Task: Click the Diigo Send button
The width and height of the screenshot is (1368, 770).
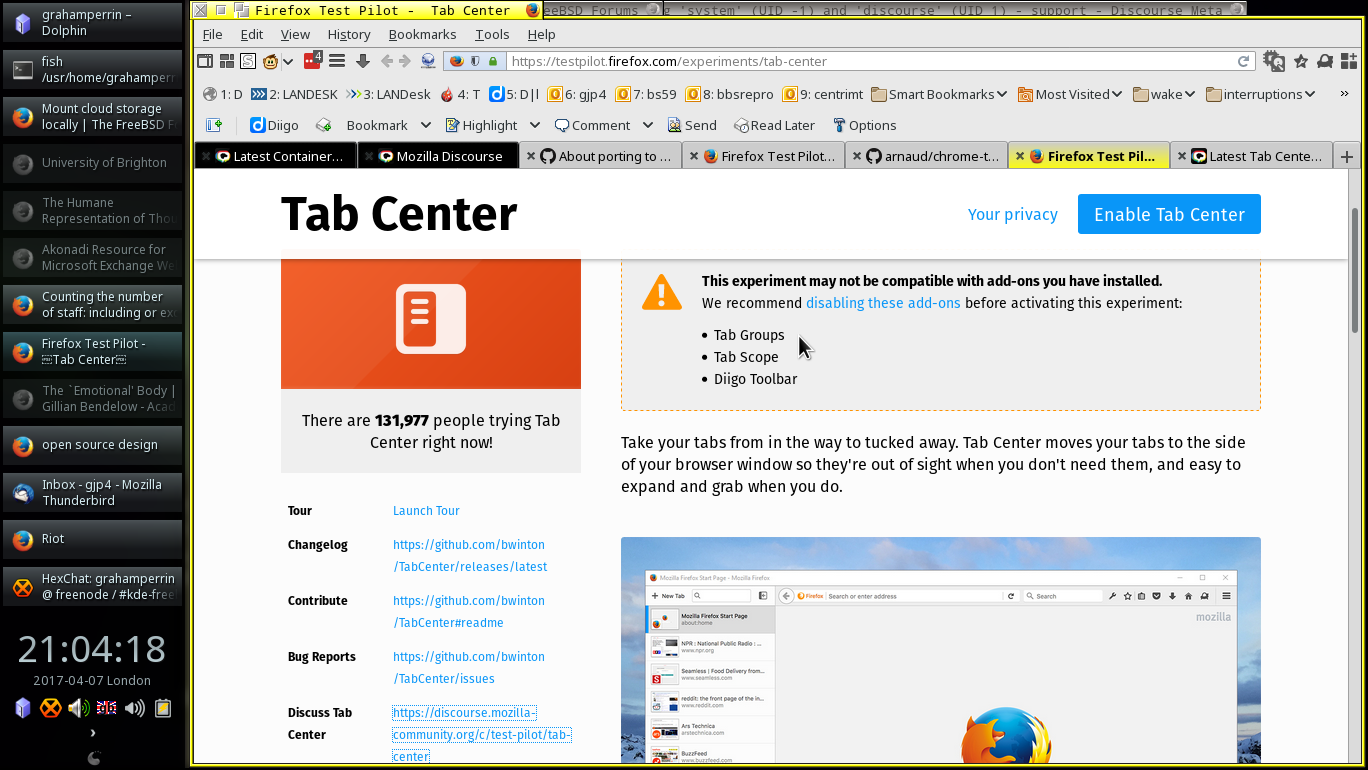Action: click(691, 125)
